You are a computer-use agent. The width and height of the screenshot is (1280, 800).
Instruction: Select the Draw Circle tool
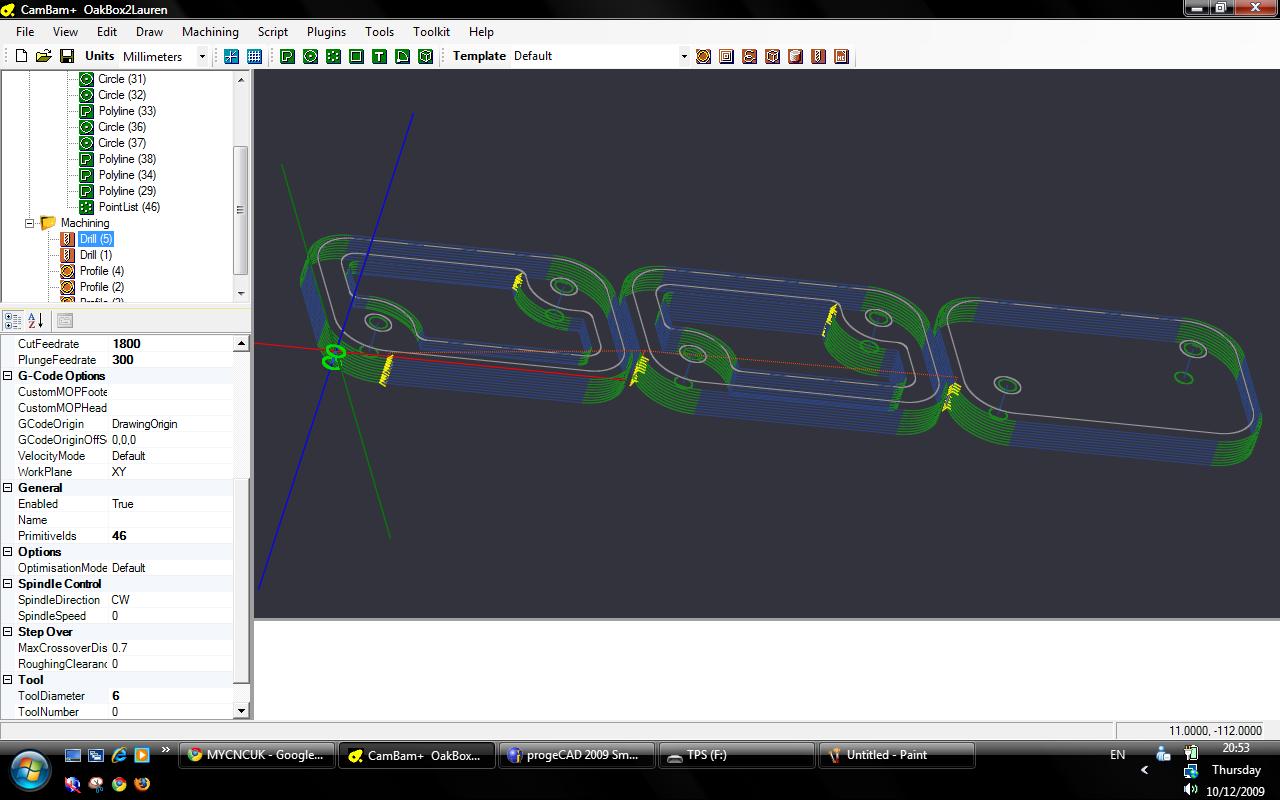(x=310, y=56)
